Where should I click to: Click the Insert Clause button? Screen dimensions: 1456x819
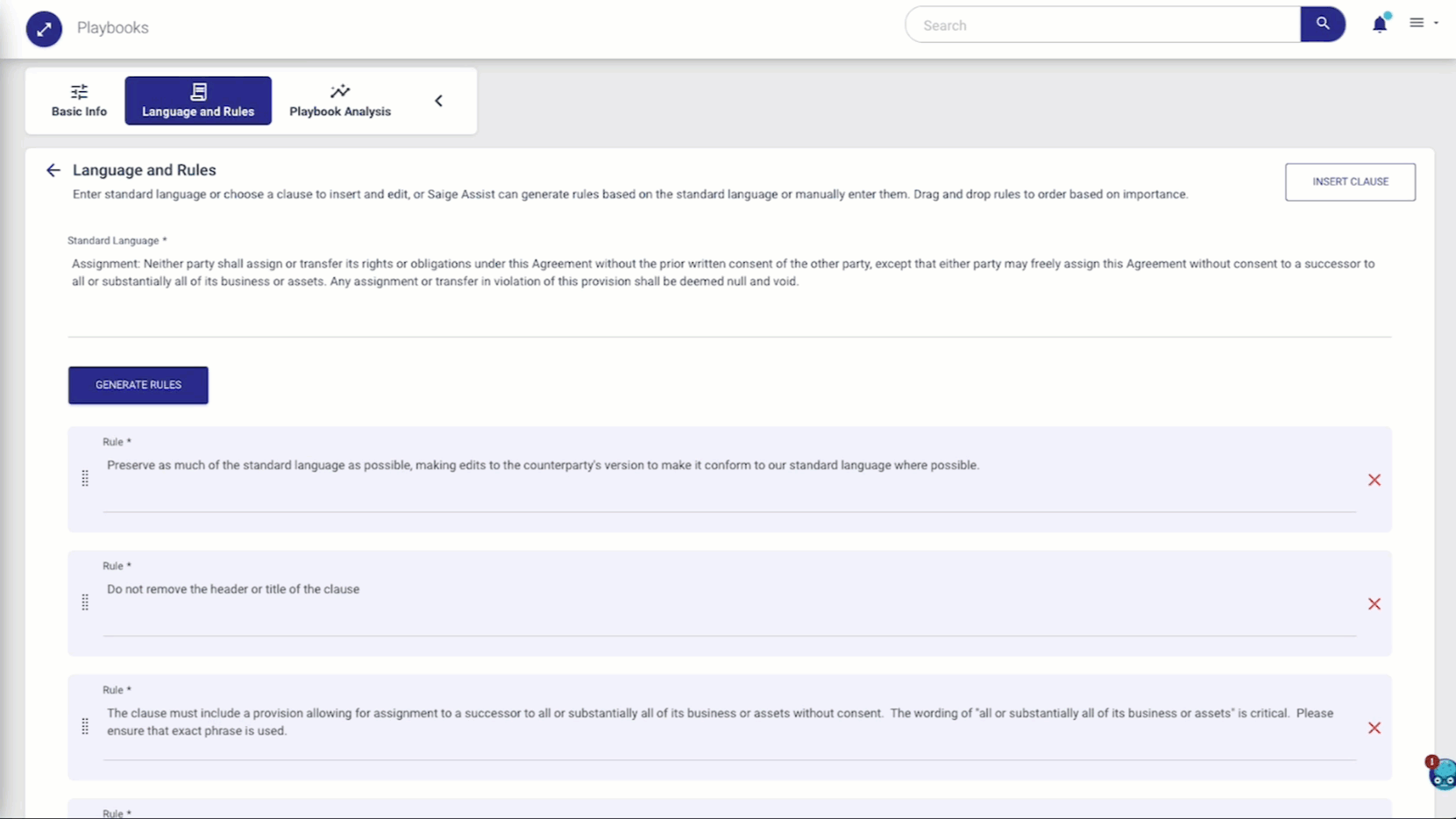coord(1350,182)
